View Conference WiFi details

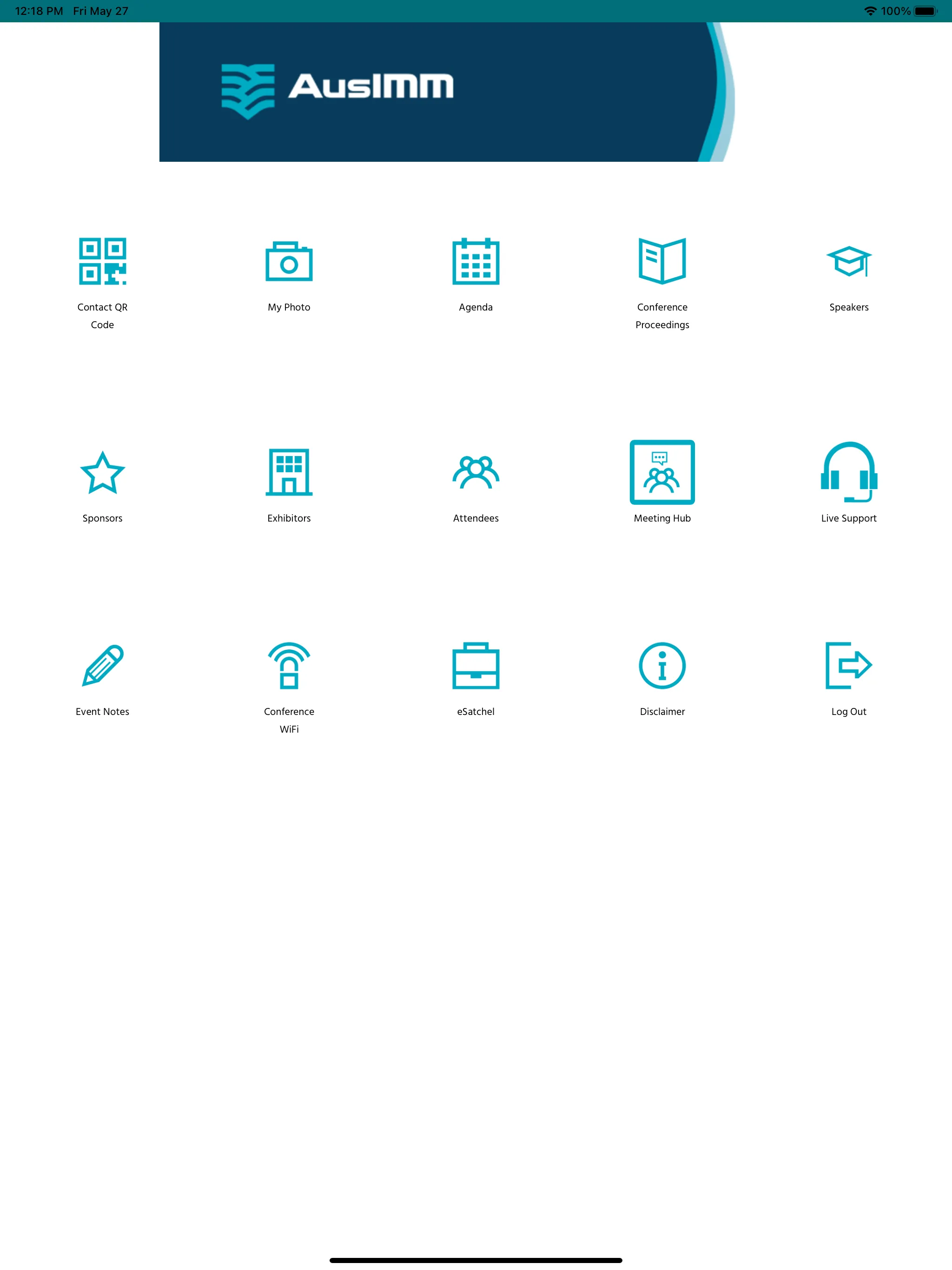[289, 665]
